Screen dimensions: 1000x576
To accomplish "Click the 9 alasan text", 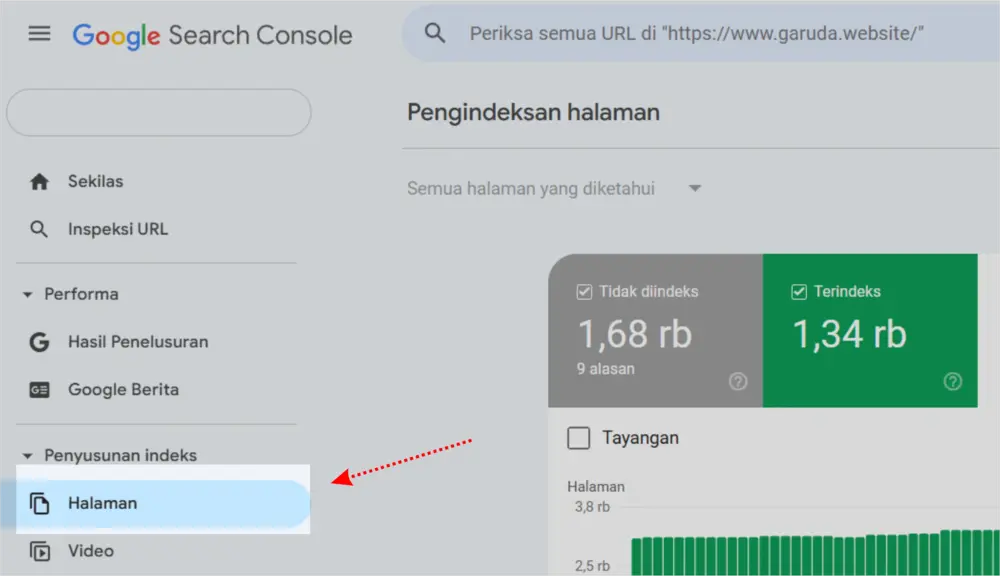I will [x=605, y=369].
